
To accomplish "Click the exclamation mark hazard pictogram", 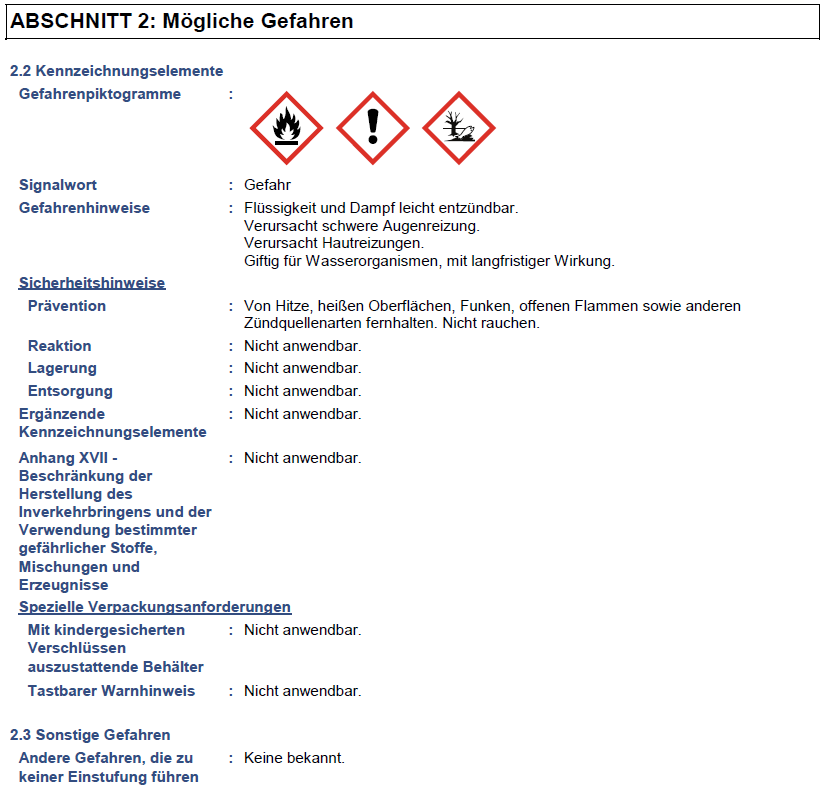I will coord(372,128).
